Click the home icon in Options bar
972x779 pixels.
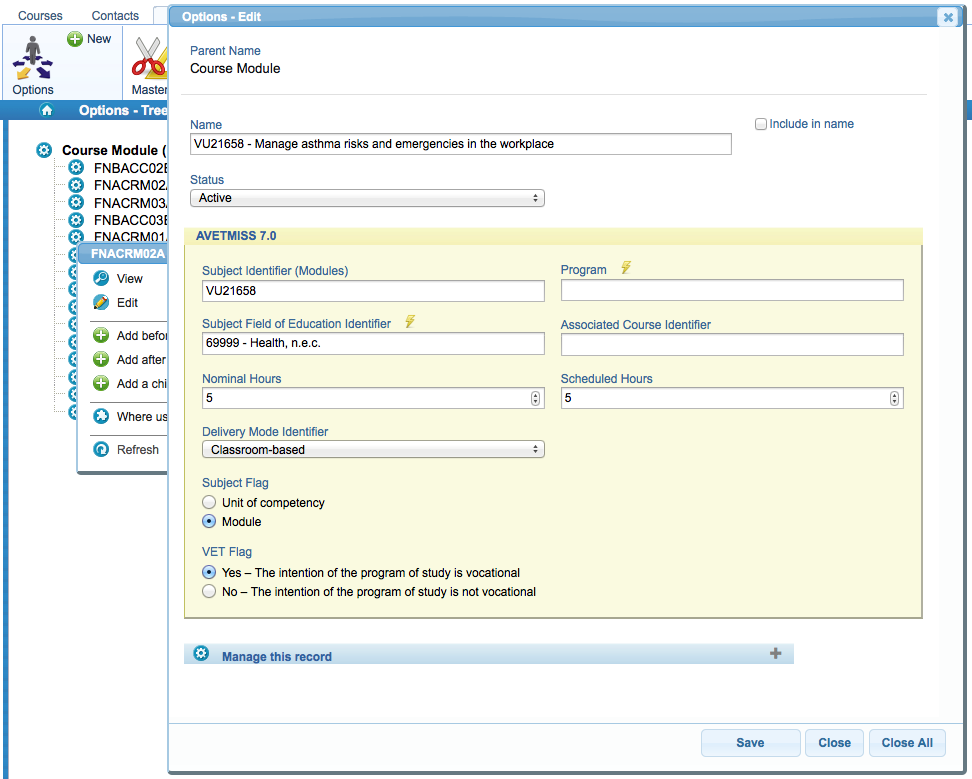(46, 110)
